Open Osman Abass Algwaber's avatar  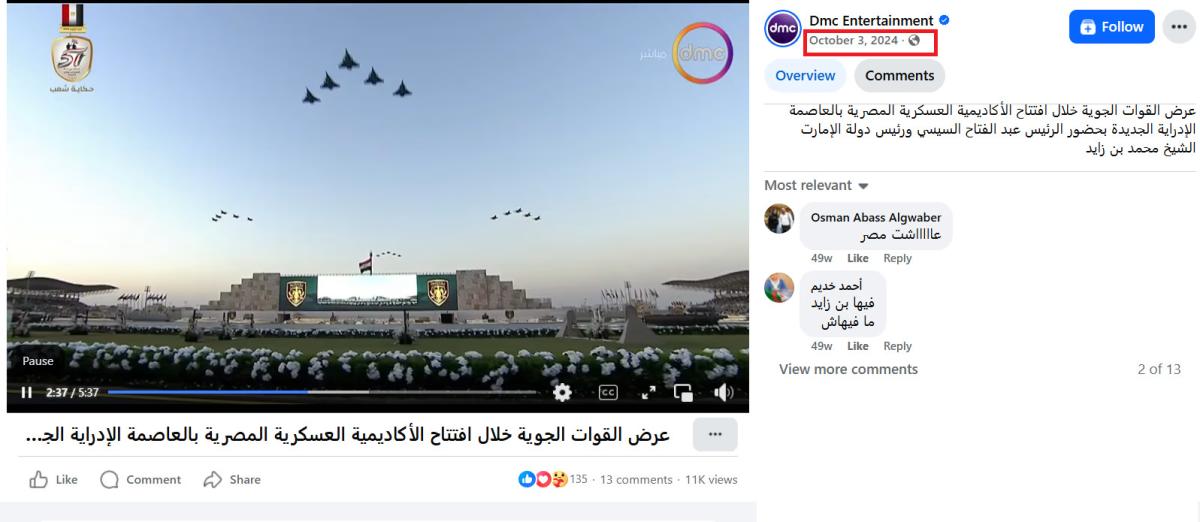tap(779, 219)
